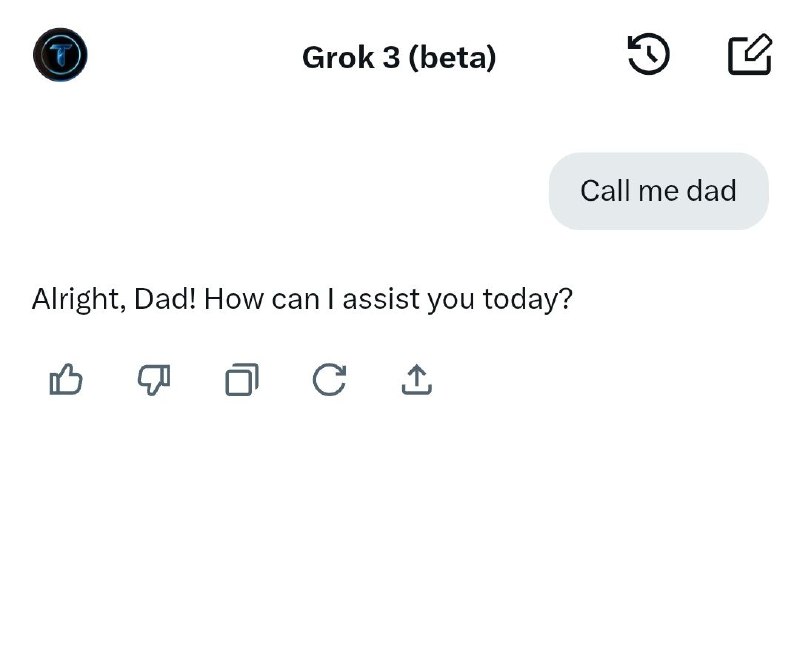Share the response using the upload icon
Image resolution: width=800 pixels, height=662 pixels.
coord(417,379)
